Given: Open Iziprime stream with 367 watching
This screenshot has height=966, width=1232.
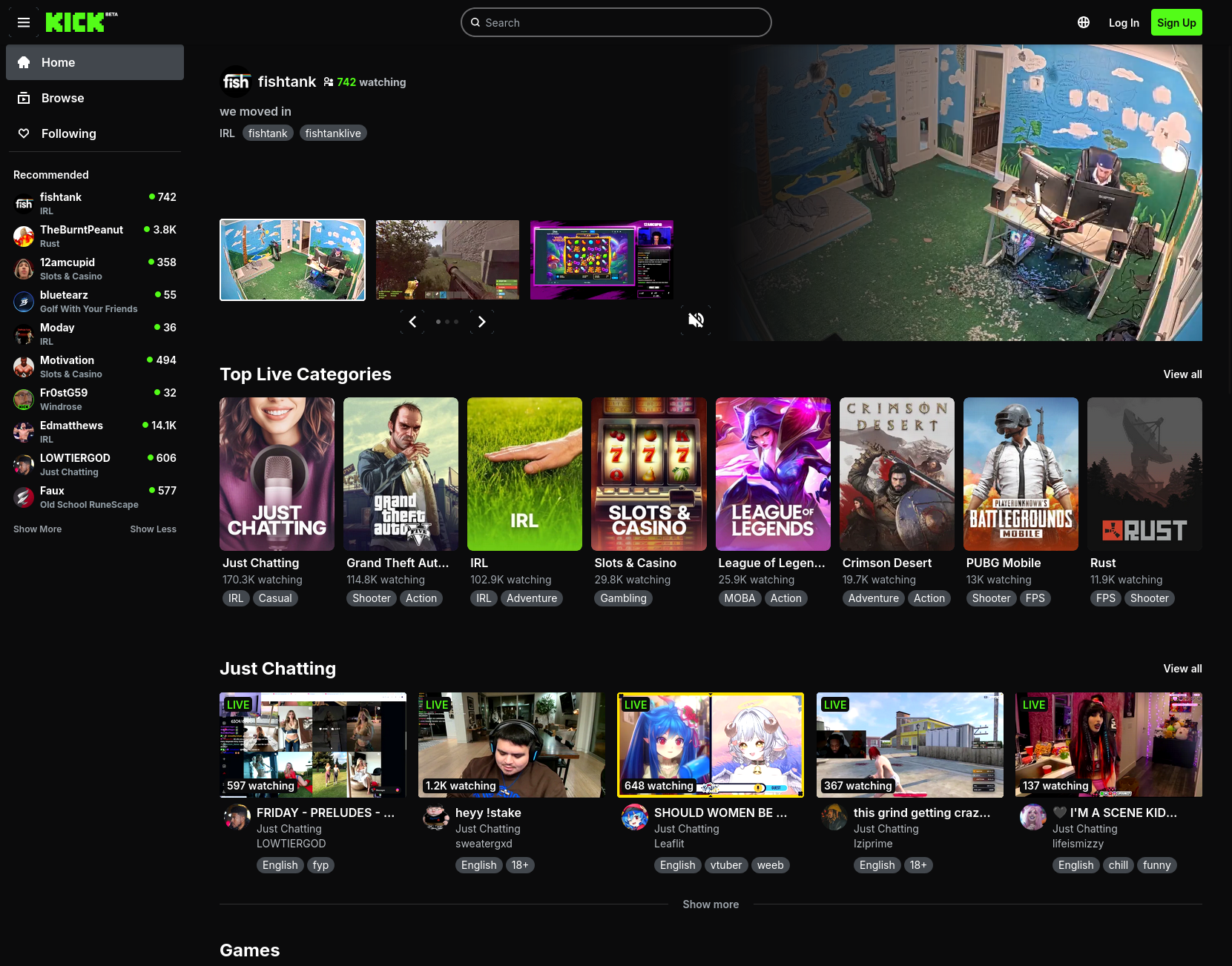Looking at the screenshot, I should point(910,745).
